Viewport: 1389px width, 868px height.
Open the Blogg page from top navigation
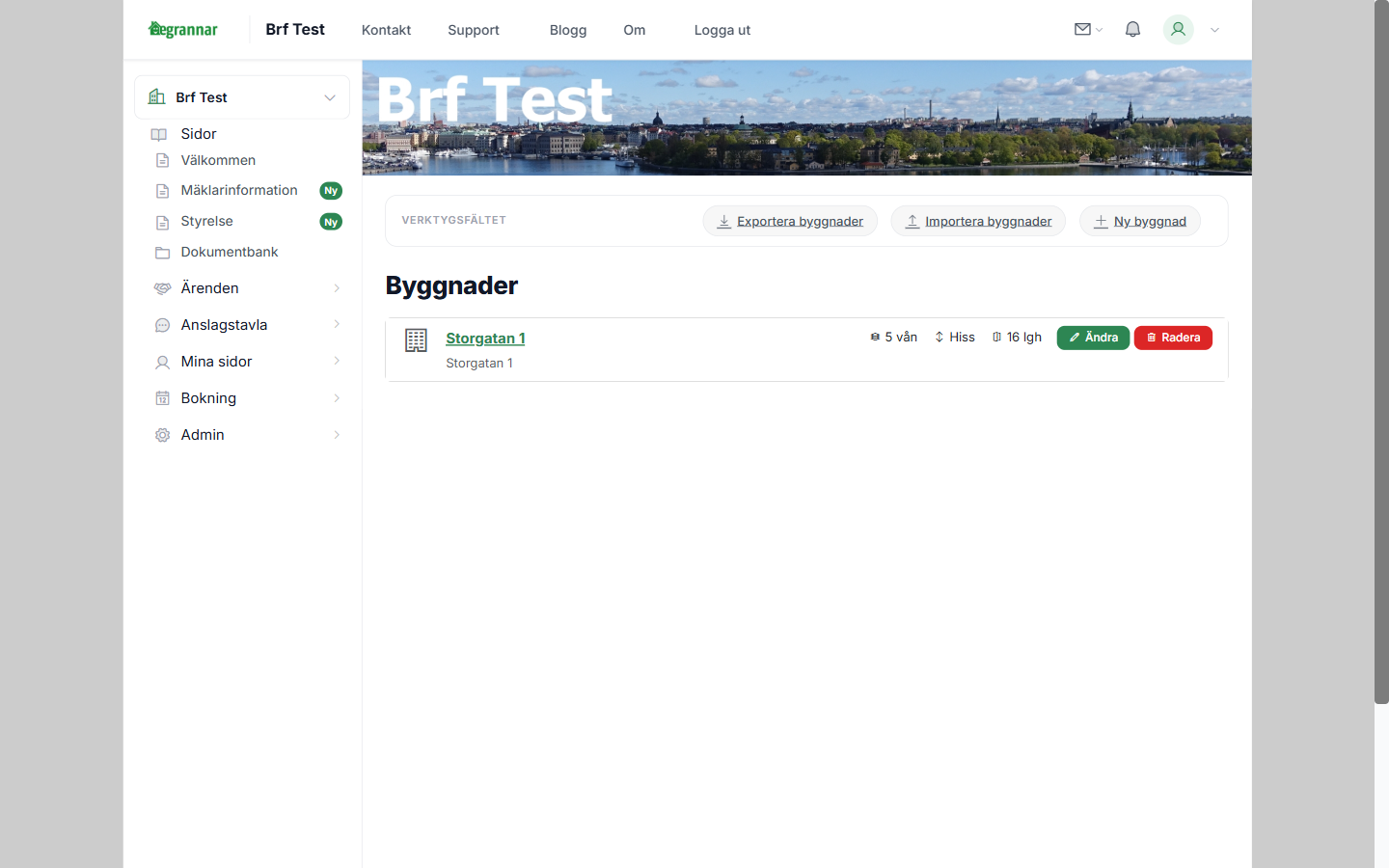click(568, 30)
